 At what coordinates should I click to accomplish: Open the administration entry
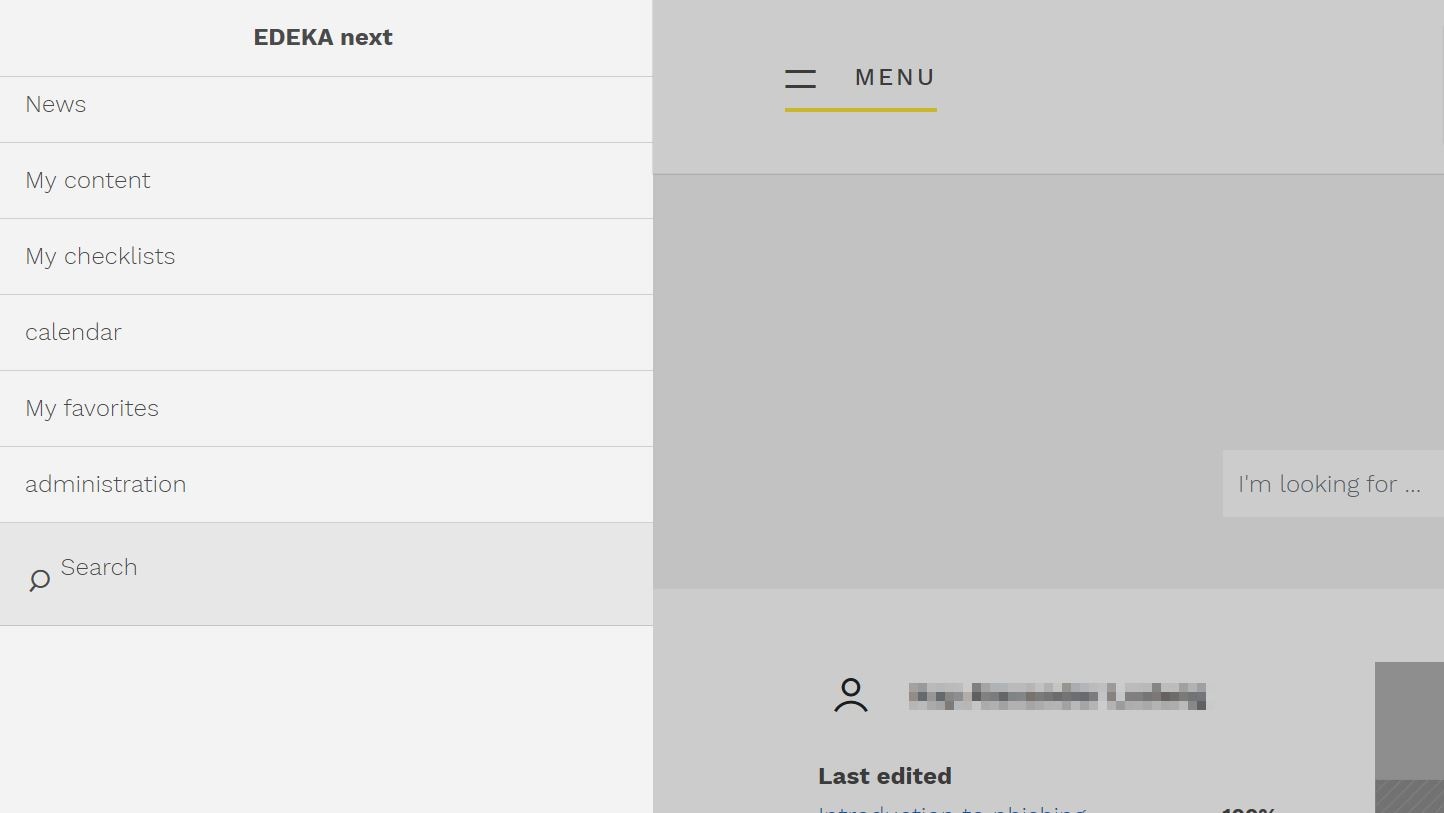tap(326, 484)
